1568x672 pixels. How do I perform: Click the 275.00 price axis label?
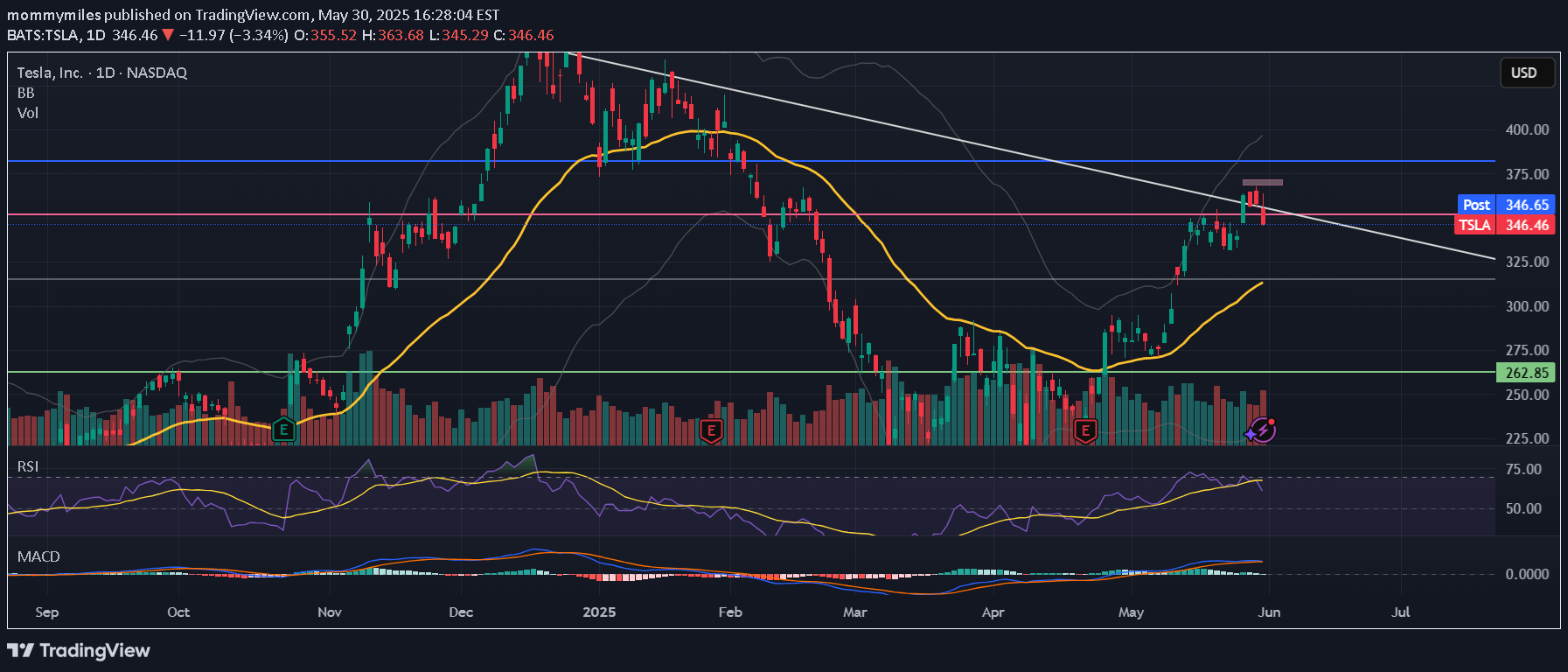[x=1527, y=350]
